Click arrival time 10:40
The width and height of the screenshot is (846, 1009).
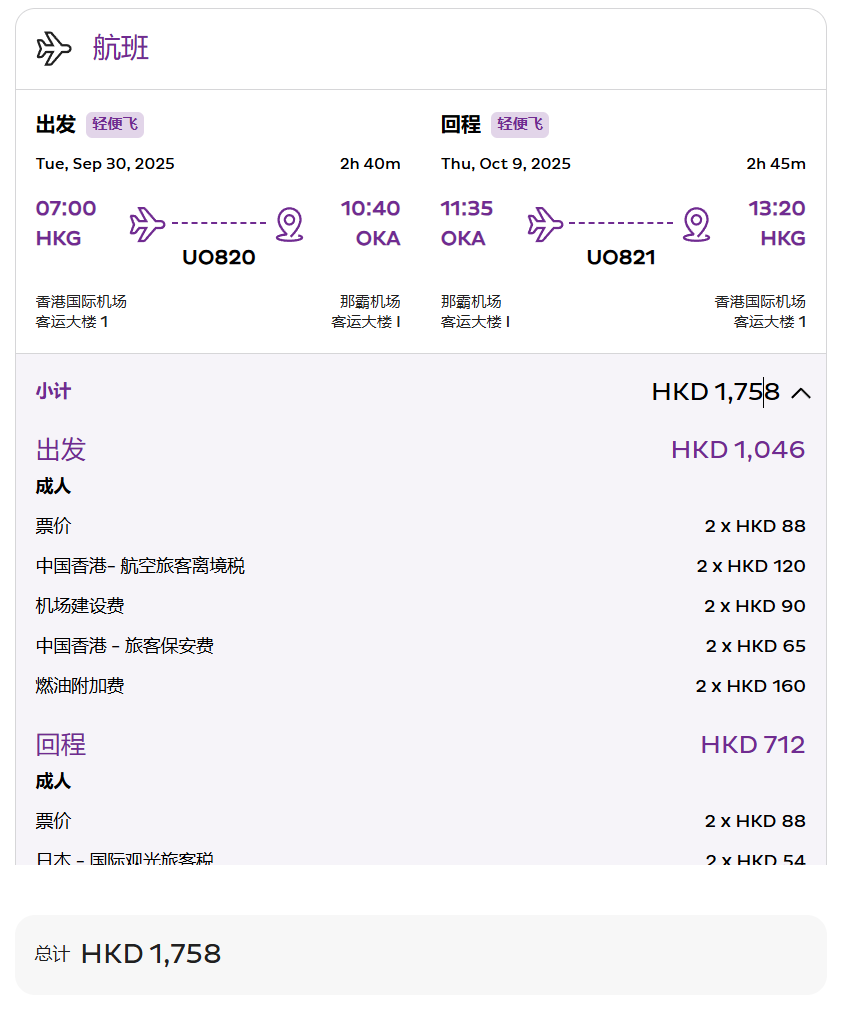(370, 208)
